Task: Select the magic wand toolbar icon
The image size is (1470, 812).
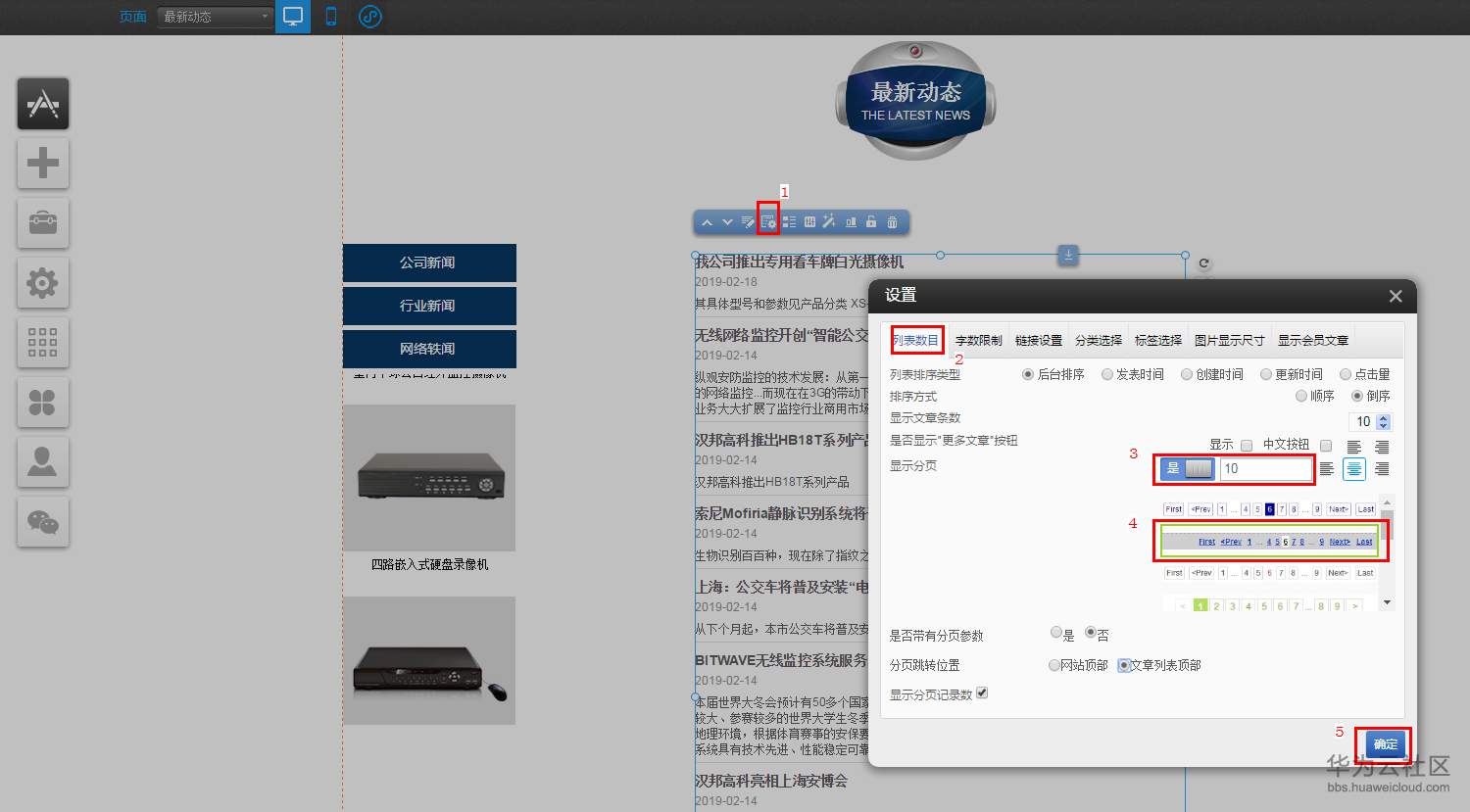Action: [x=829, y=221]
